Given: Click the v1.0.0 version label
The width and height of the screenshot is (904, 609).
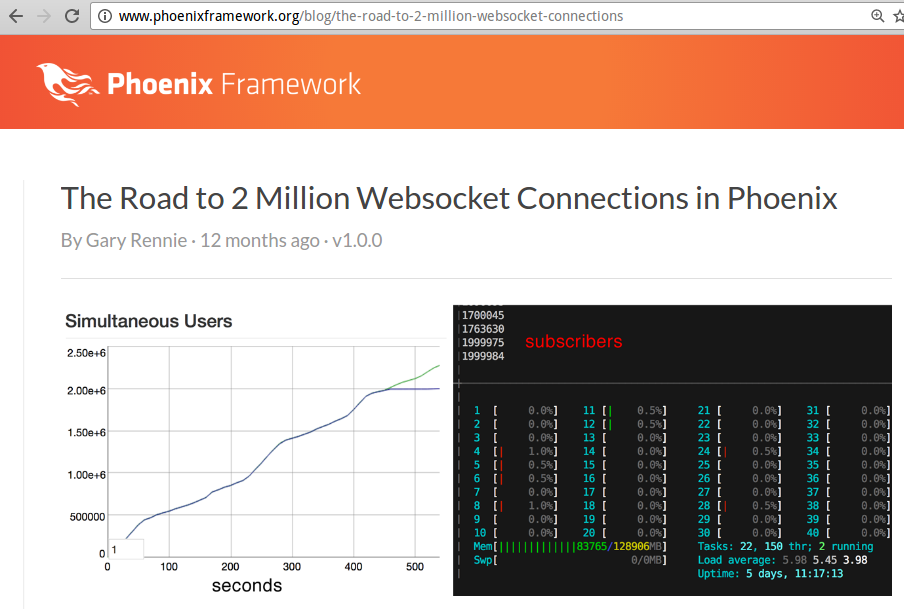Looking at the screenshot, I should 357,240.
